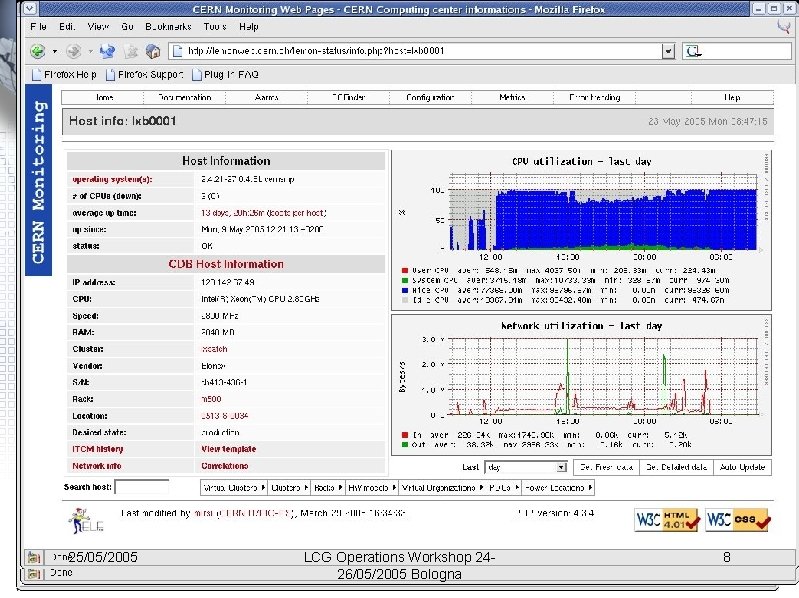Focus the address bar URL field
This screenshot has width=799, height=598.
[x=423, y=51]
